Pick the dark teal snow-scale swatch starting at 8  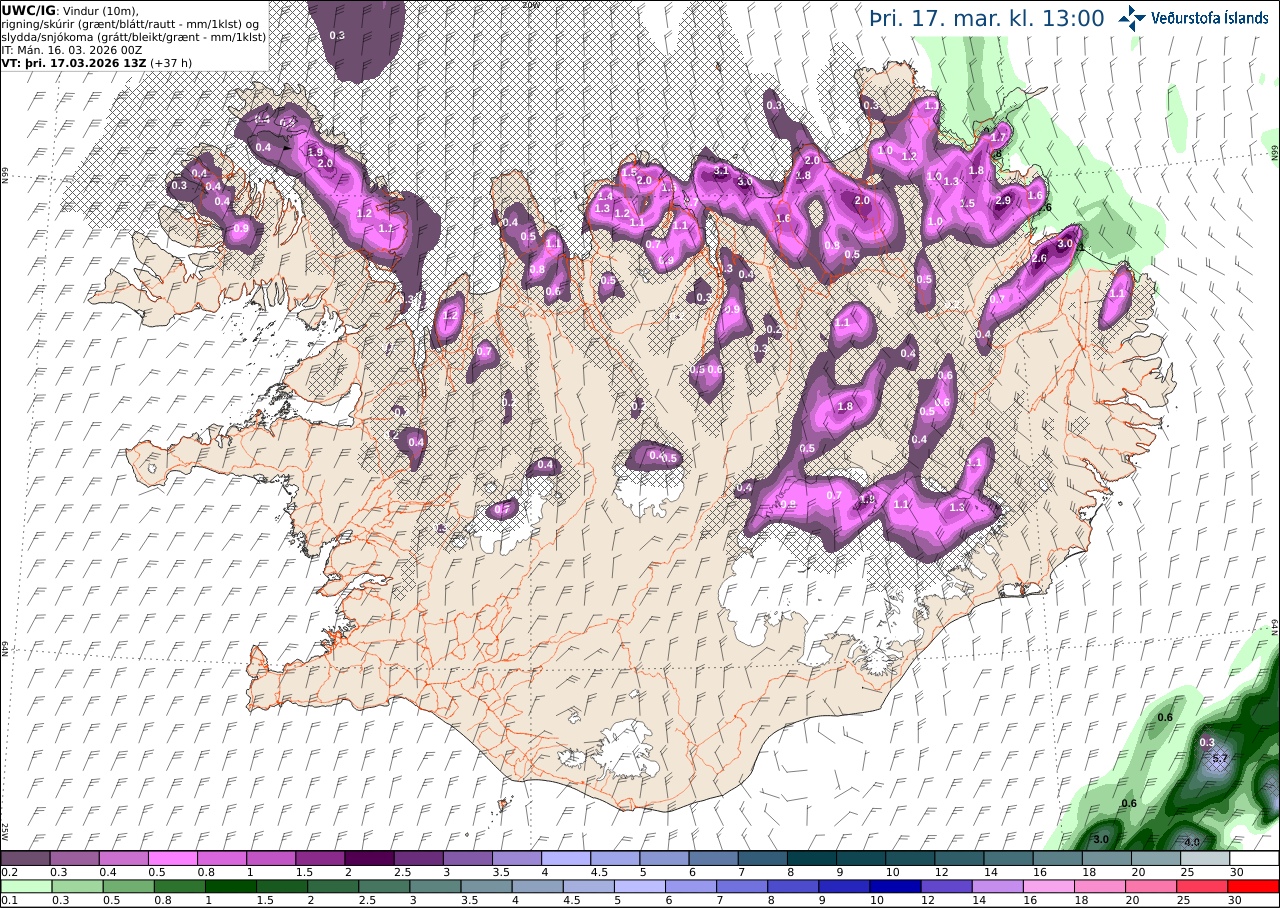812,858
